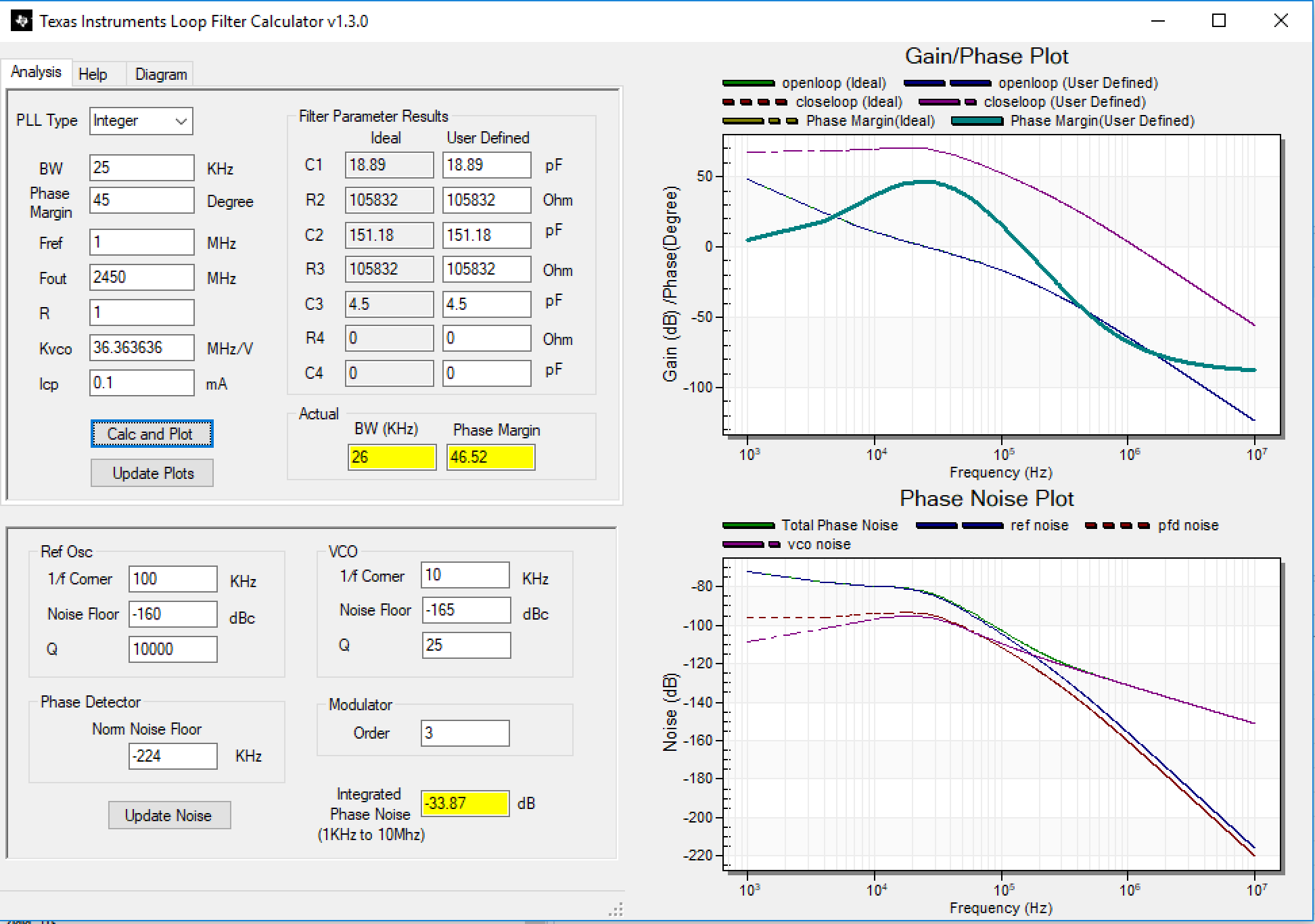Click the User Defined C2 field

coord(487,235)
